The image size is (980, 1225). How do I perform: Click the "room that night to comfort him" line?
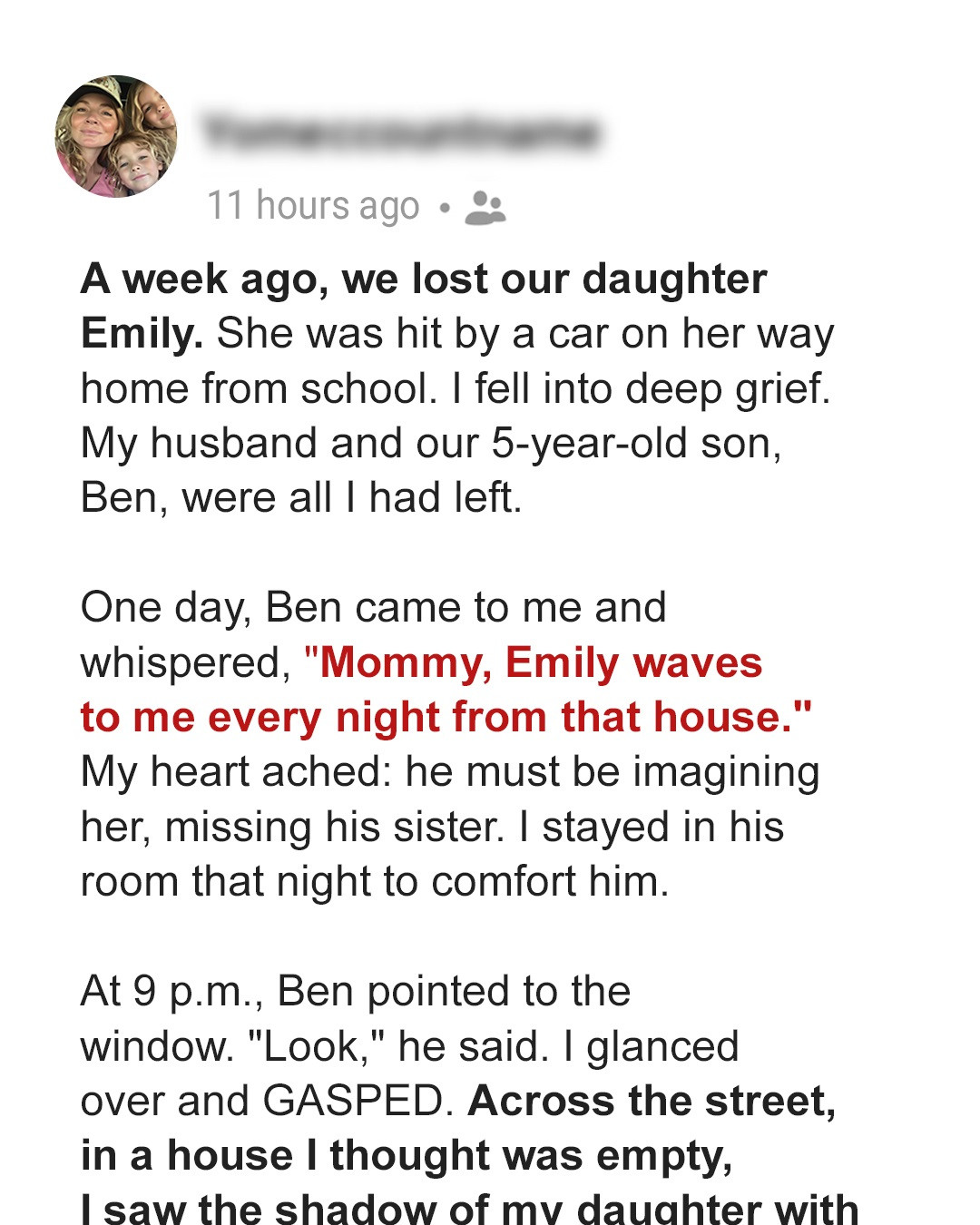click(x=375, y=881)
